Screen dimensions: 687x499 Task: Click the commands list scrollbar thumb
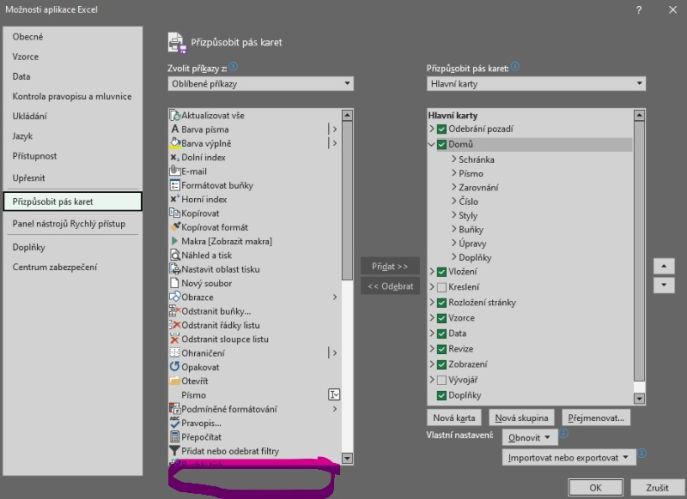click(x=347, y=201)
